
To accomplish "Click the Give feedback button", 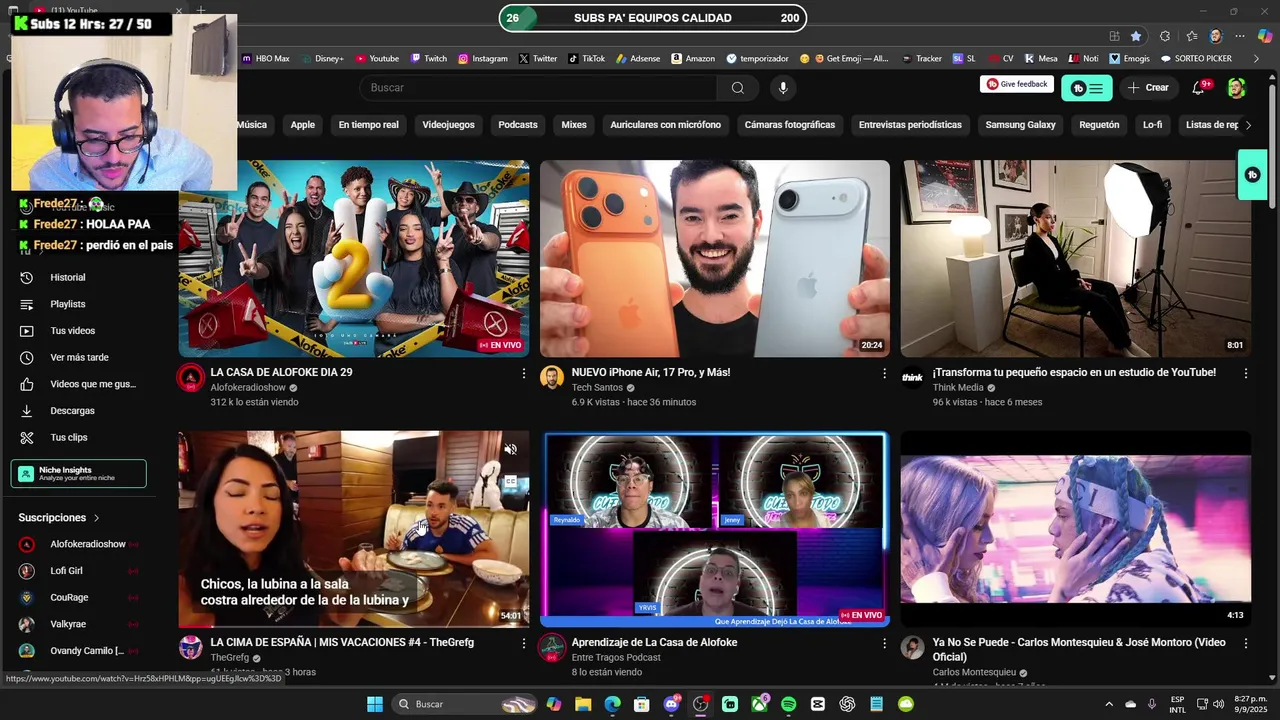I will click(1017, 84).
